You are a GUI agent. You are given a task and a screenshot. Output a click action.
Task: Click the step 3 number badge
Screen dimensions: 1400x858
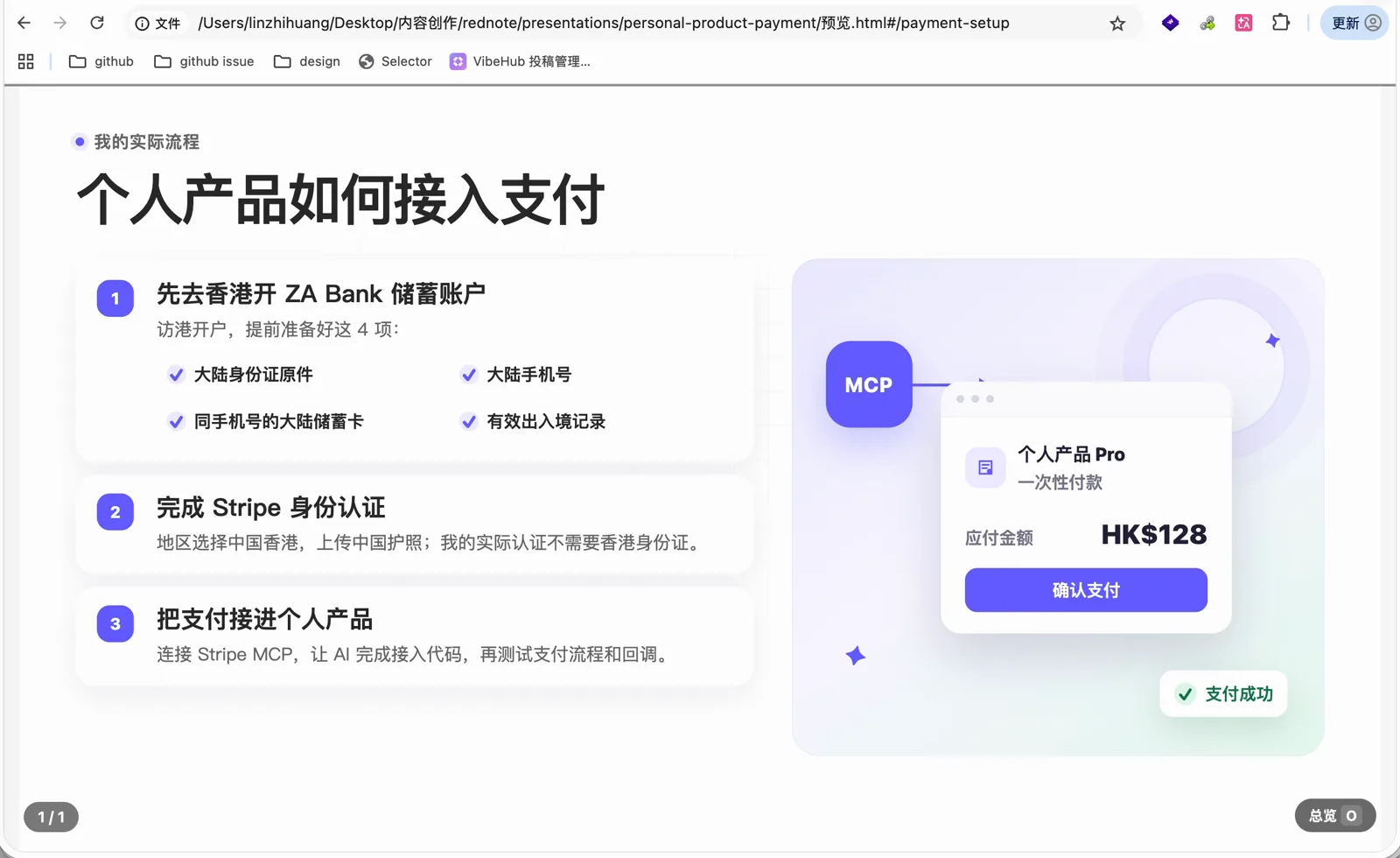coord(115,624)
